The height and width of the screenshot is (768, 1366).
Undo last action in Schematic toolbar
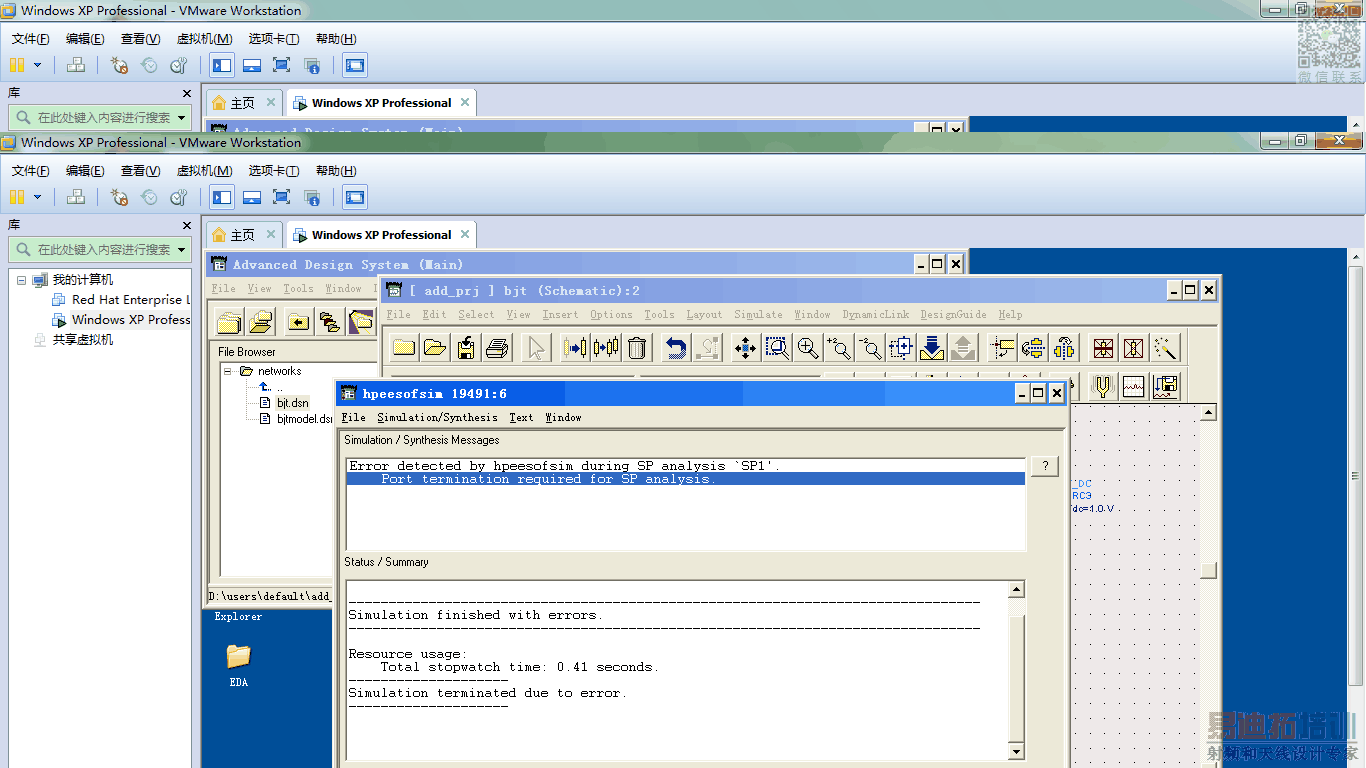676,348
